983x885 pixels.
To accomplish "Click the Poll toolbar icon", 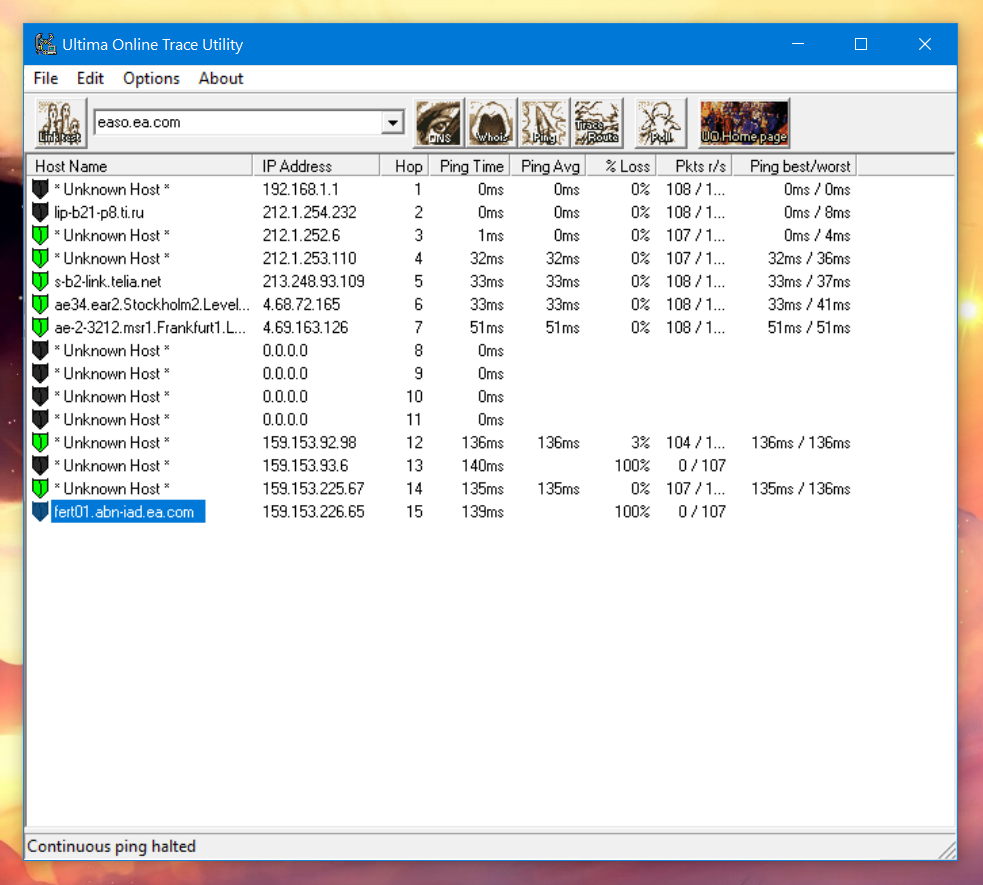I will pos(661,123).
